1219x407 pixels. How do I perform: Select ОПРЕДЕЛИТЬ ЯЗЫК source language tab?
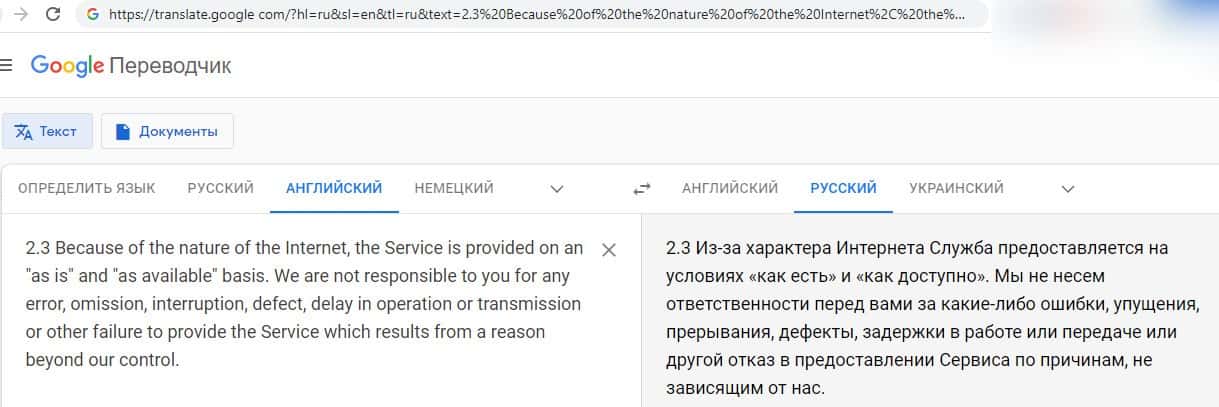coord(87,188)
